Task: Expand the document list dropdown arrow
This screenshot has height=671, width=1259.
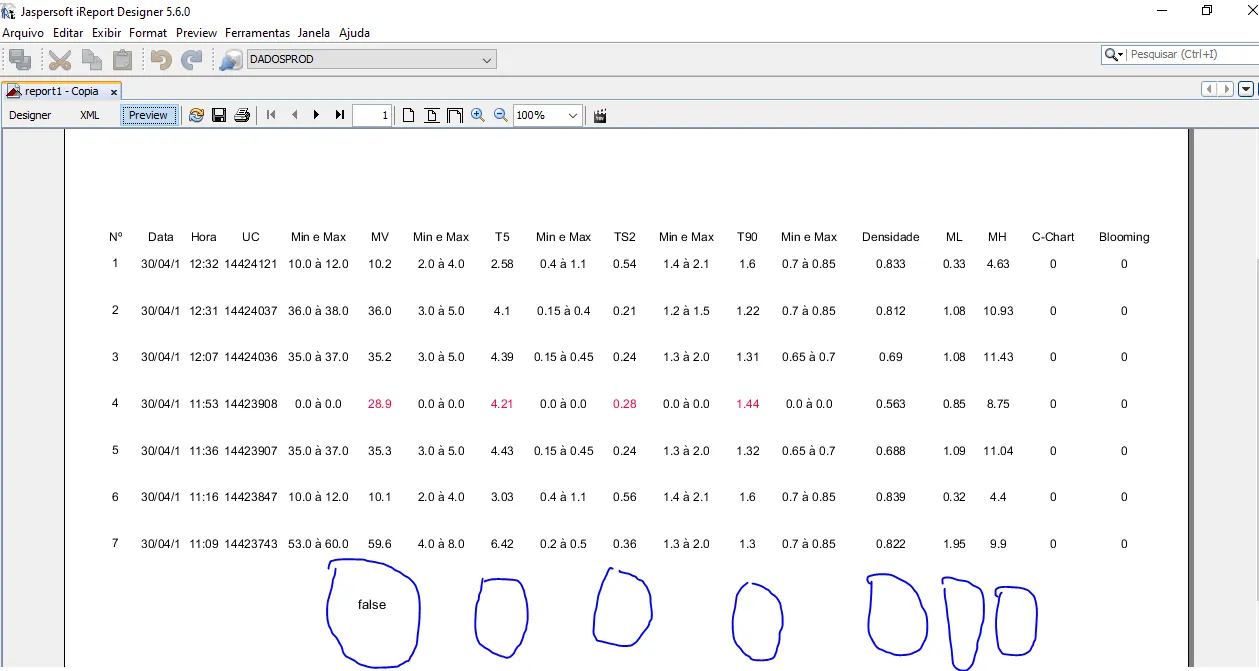Action: (x=1246, y=89)
